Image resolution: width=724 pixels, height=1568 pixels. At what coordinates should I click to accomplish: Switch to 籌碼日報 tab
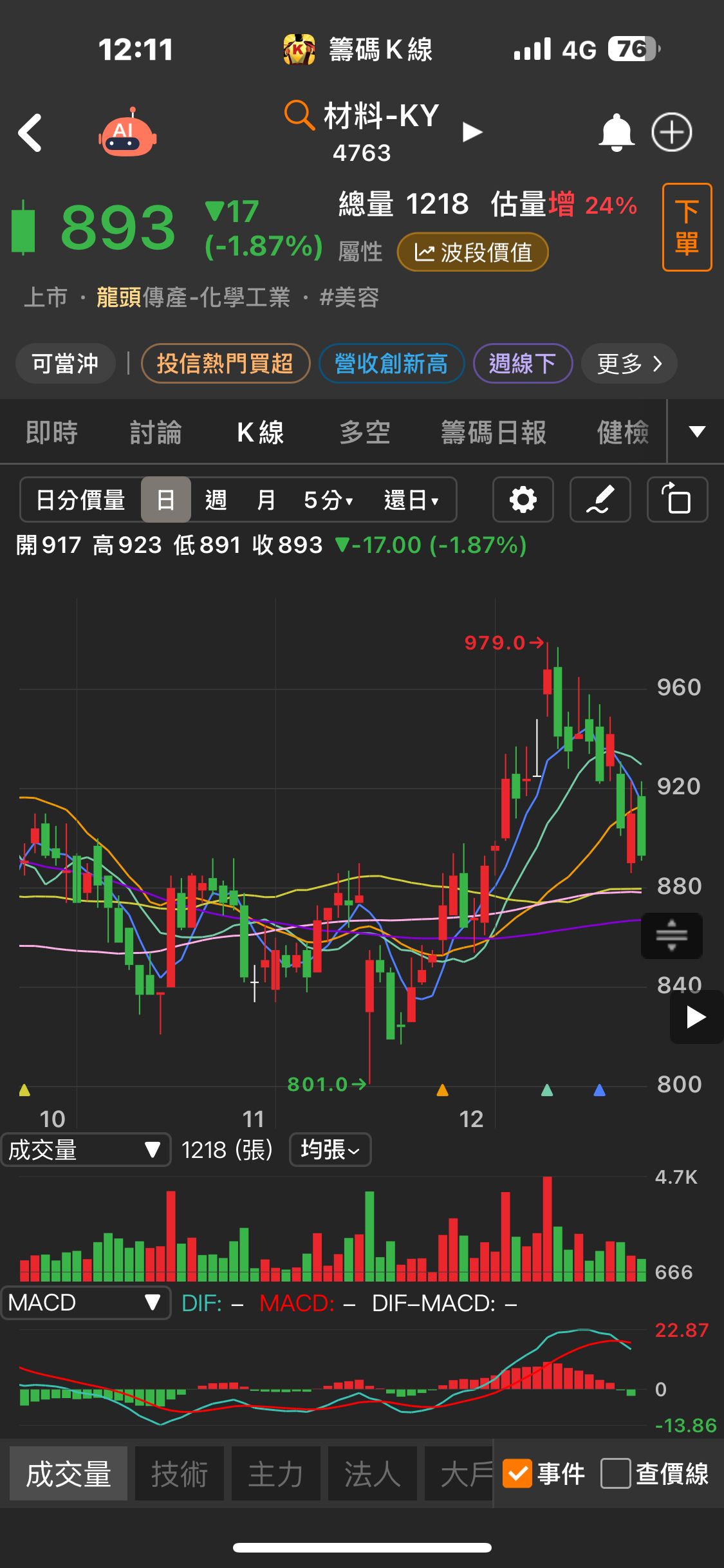click(494, 432)
